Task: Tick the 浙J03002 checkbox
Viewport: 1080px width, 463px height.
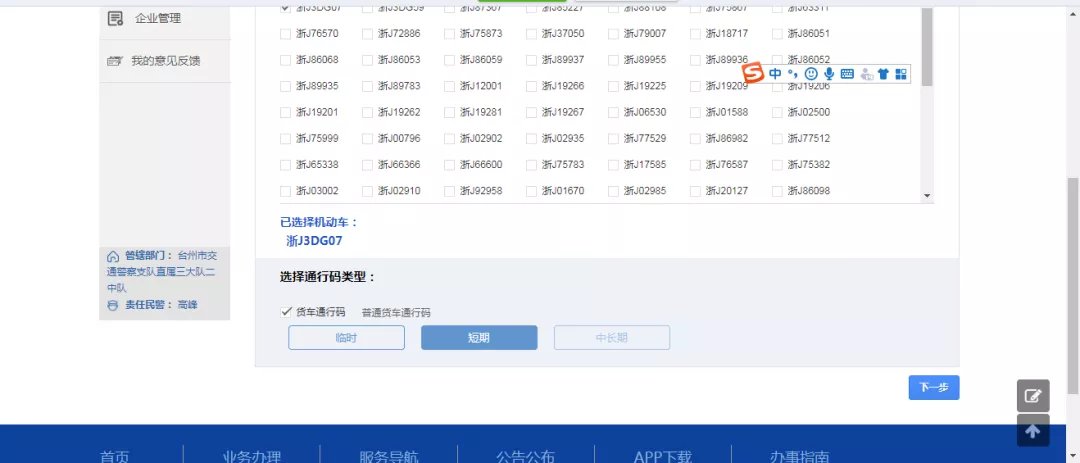Action: [285, 191]
